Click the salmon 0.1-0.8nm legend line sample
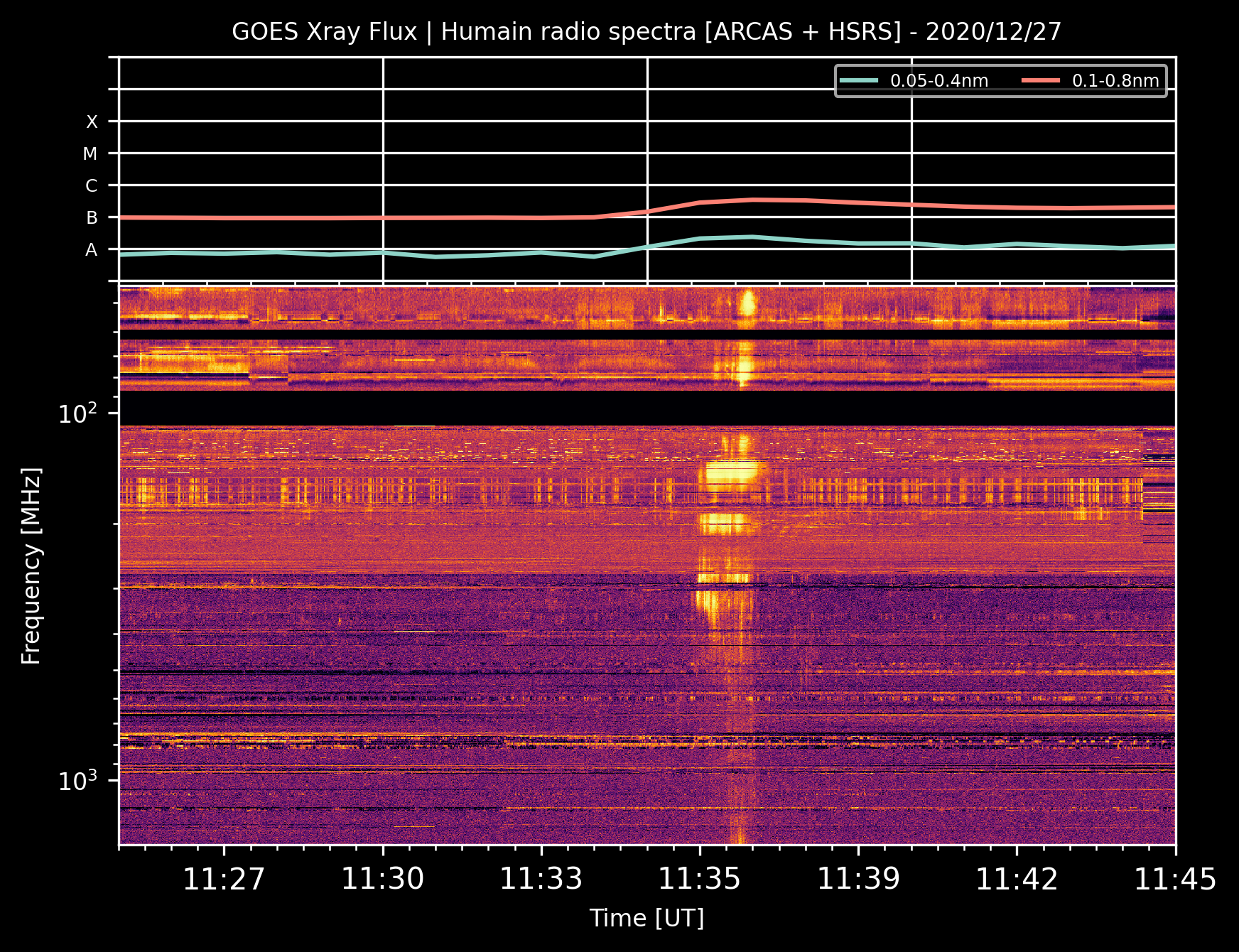Viewport: 1239px width, 952px height. point(1041,80)
